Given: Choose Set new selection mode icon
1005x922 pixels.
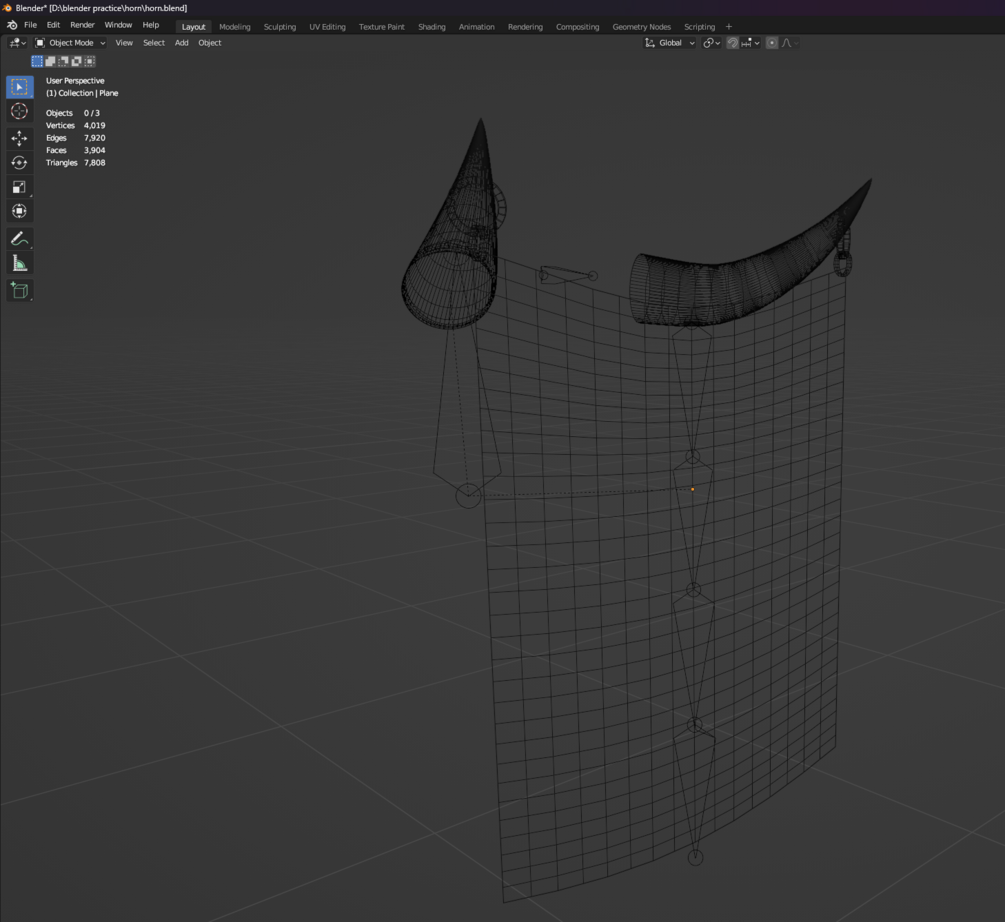Looking at the screenshot, I should click(37, 62).
